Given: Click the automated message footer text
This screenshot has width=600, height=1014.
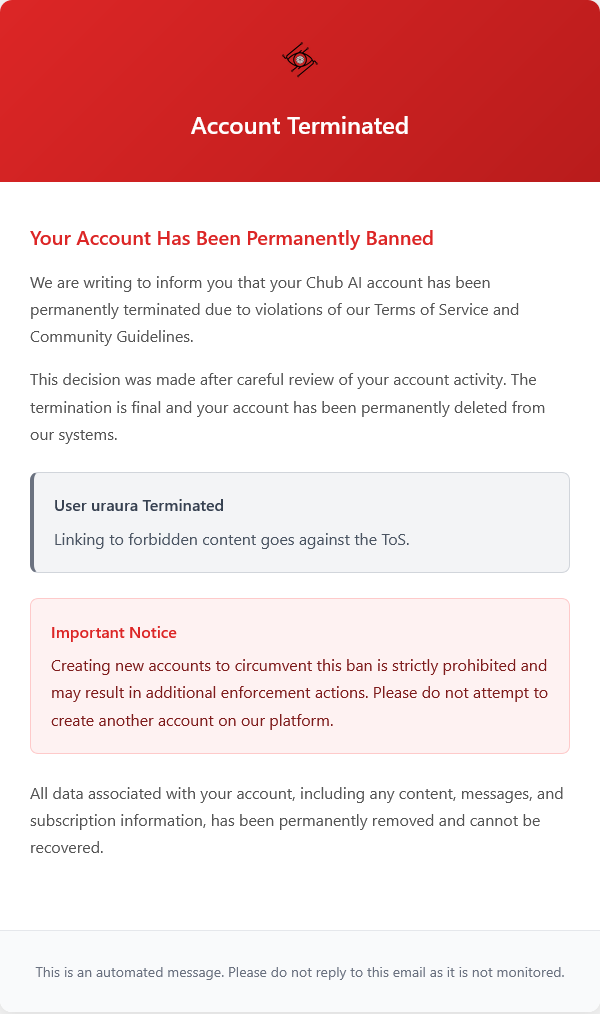Looking at the screenshot, I should click(x=300, y=971).
